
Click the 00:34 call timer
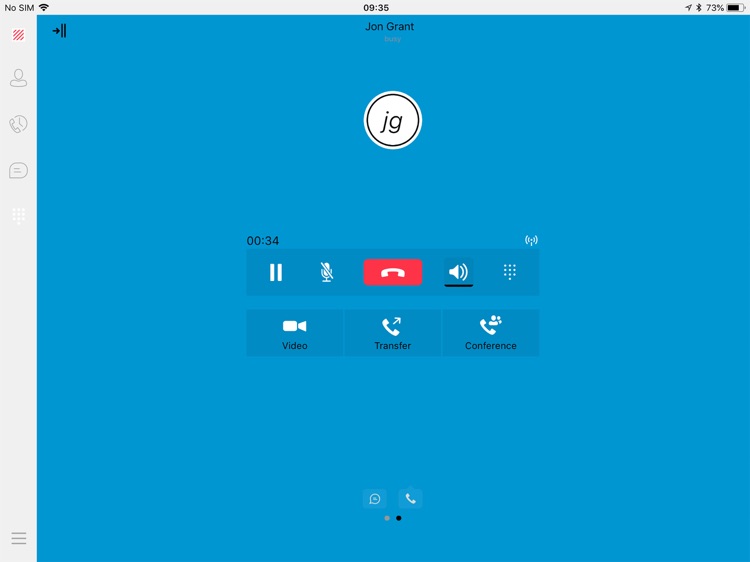coord(263,241)
